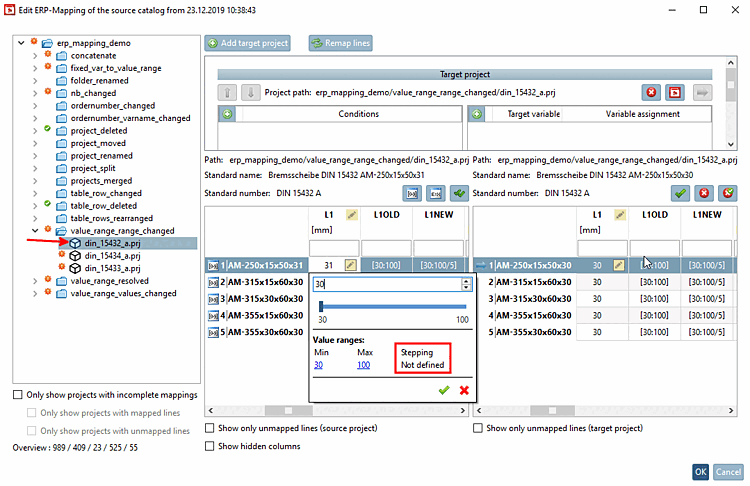The height and width of the screenshot is (486, 750).
Task: Cancel value popup with red X
Action: click(464, 390)
